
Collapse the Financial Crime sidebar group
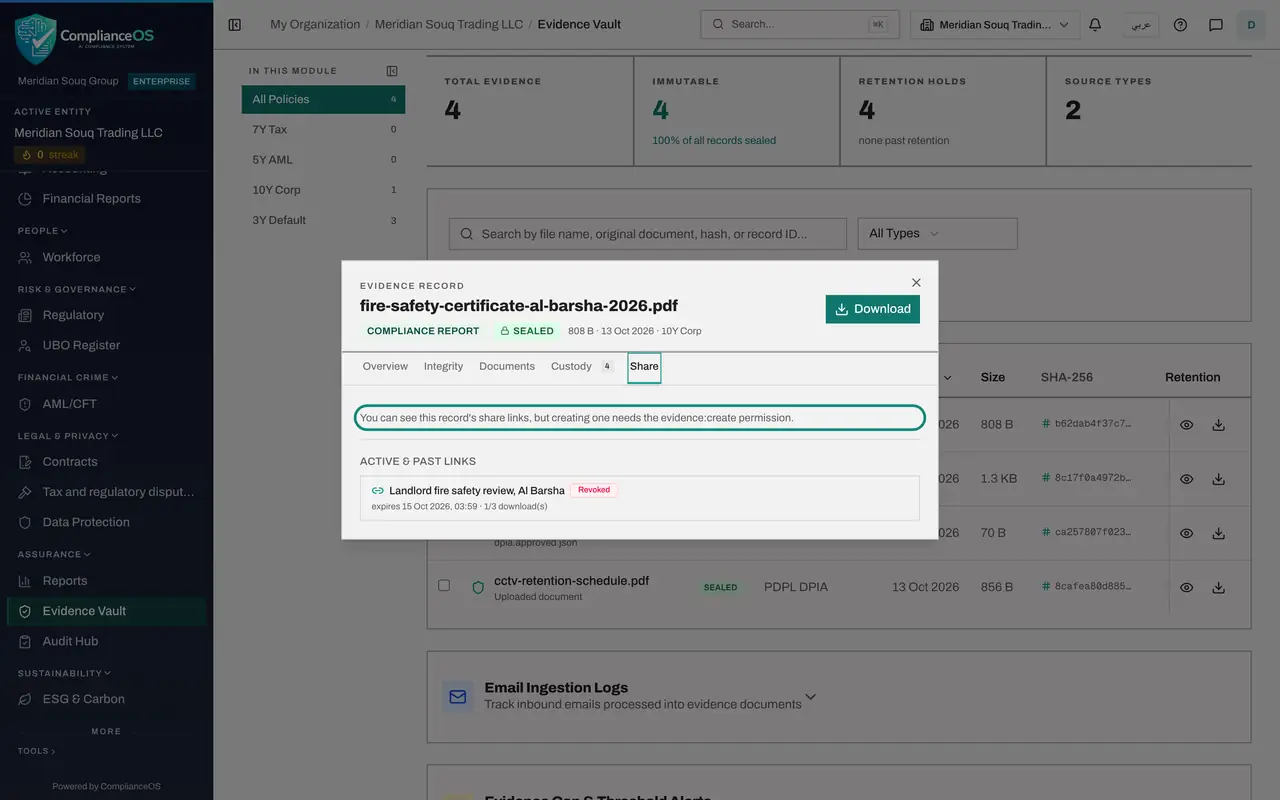(x=68, y=378)
